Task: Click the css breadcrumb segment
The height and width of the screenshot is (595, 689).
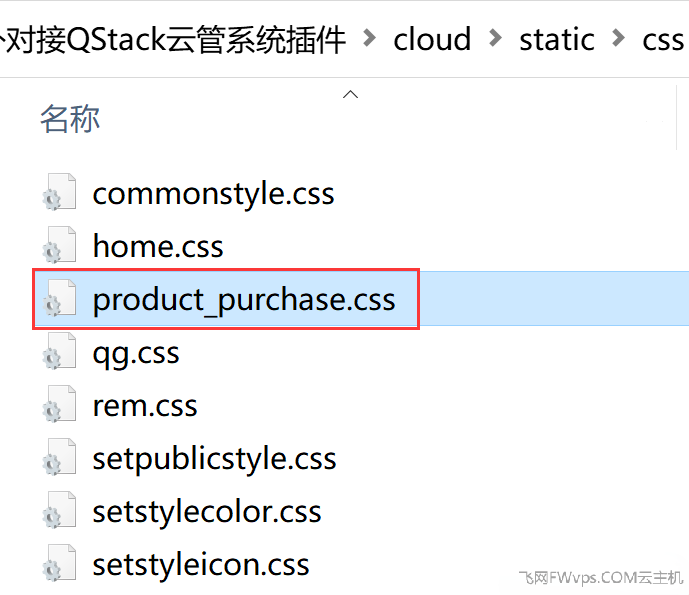Action: click(x=663, y=40)
